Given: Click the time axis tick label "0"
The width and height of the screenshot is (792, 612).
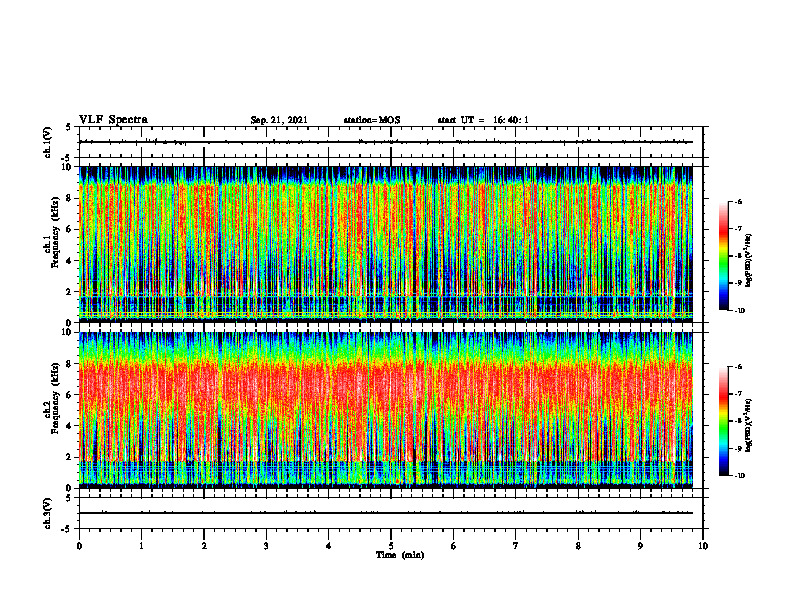Looking at the screenshot, I should click(x=79, y=546).
